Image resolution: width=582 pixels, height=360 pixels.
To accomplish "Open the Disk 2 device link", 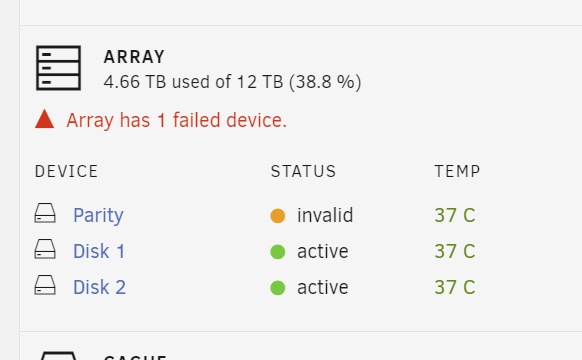I will 99,287.
